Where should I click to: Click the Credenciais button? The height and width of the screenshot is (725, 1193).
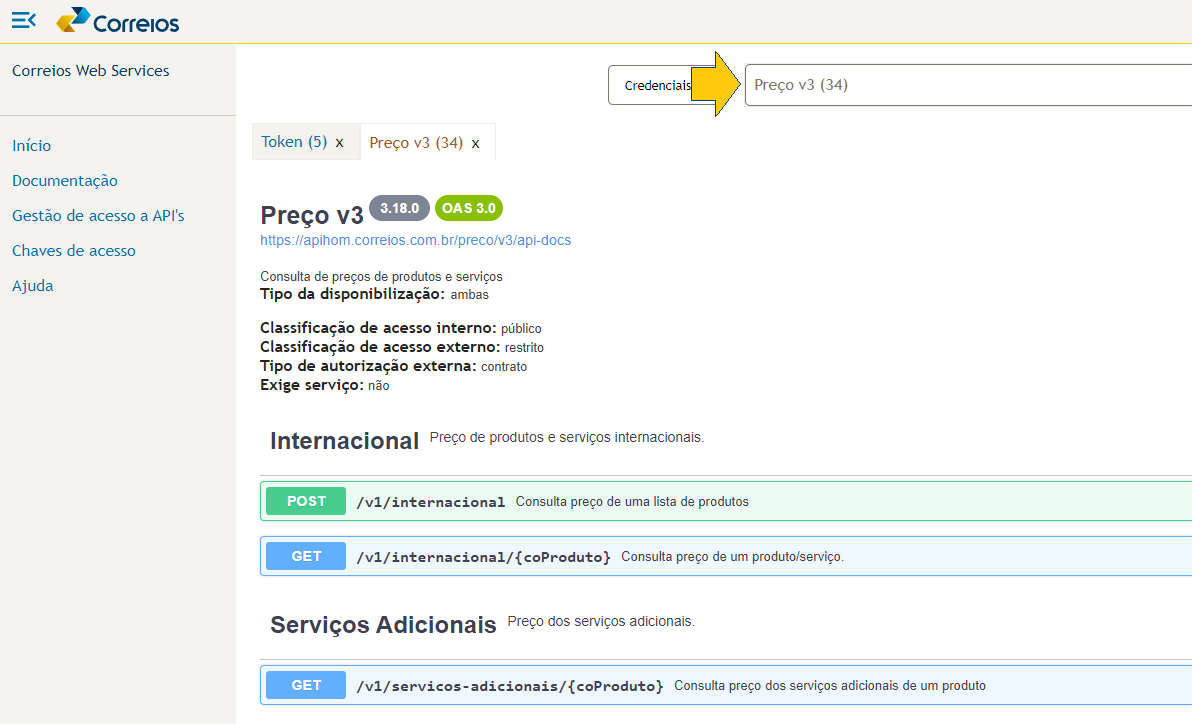tap(657, 85)
